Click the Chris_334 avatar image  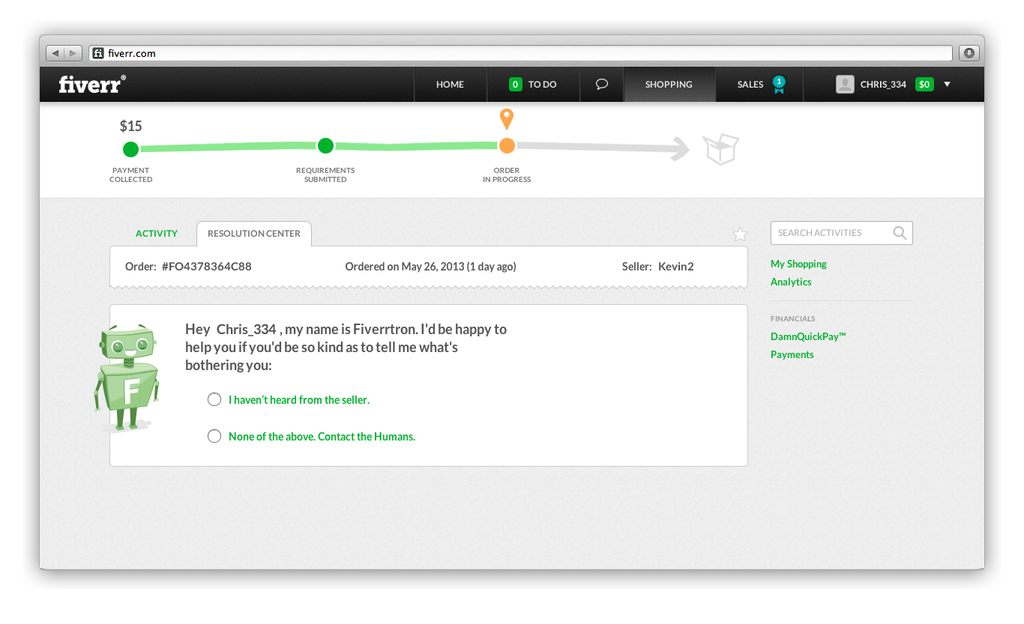tap(845, 84)
